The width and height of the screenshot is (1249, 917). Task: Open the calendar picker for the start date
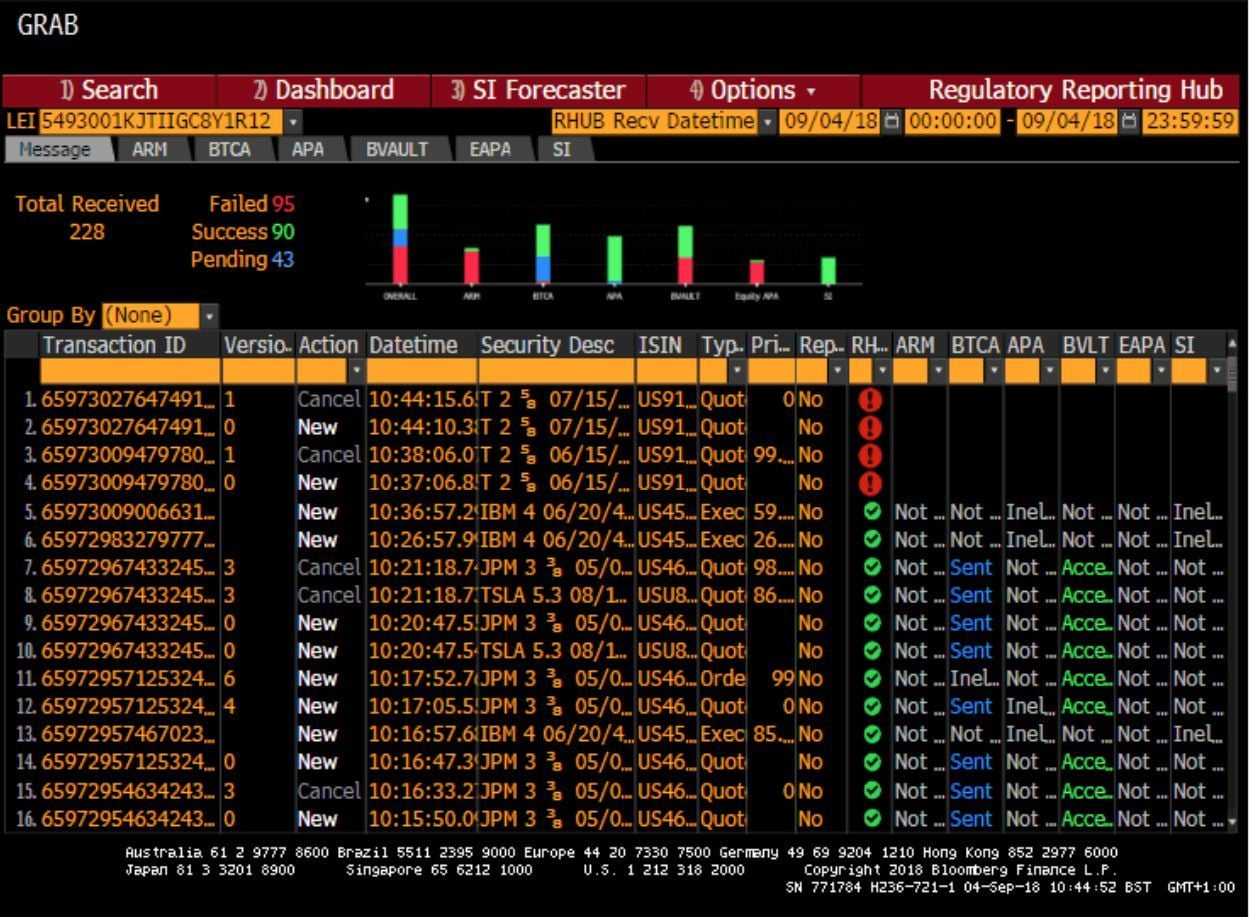(x=892, y=122)
